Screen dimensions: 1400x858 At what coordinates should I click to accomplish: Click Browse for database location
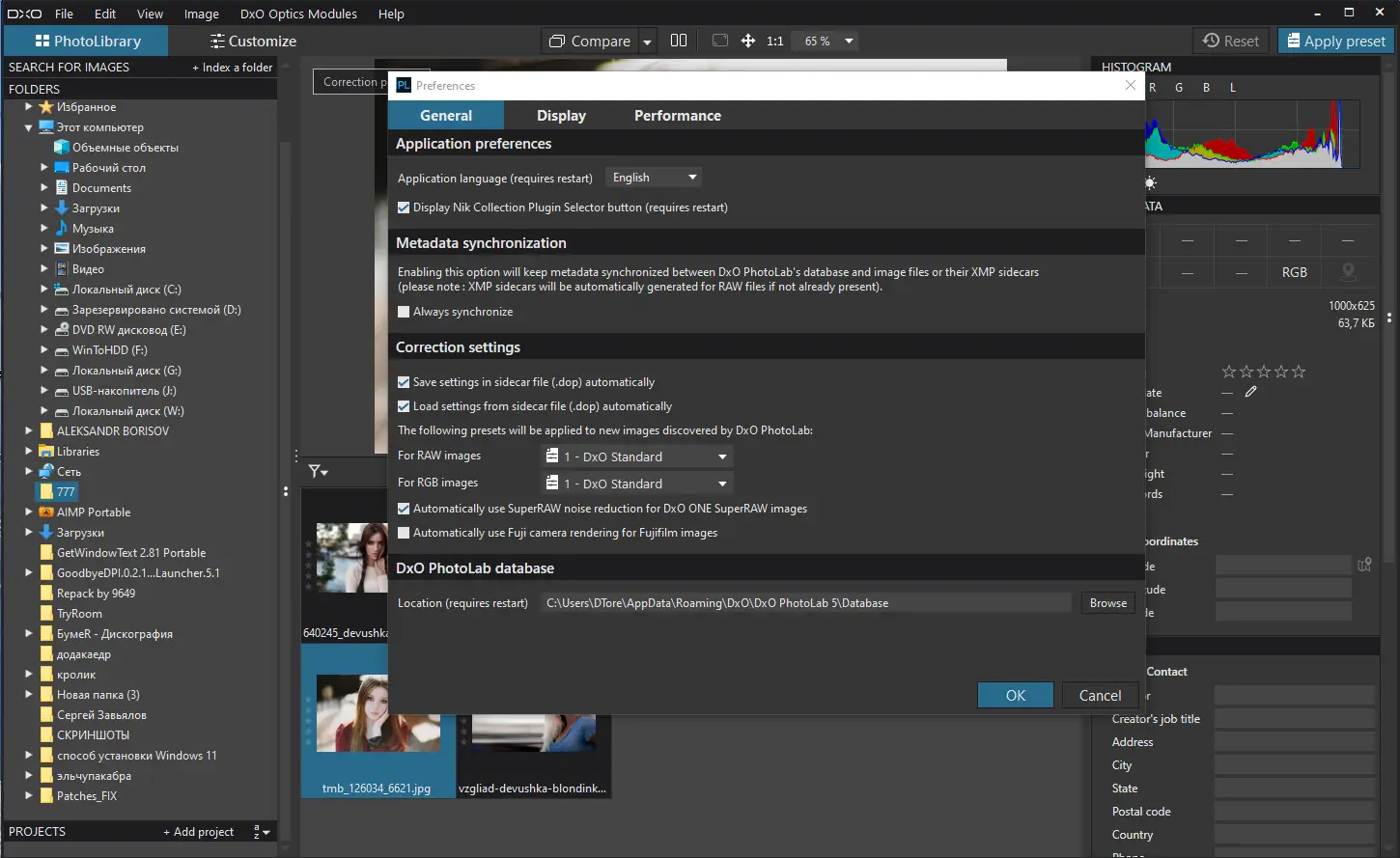(x=1107, y=603)
